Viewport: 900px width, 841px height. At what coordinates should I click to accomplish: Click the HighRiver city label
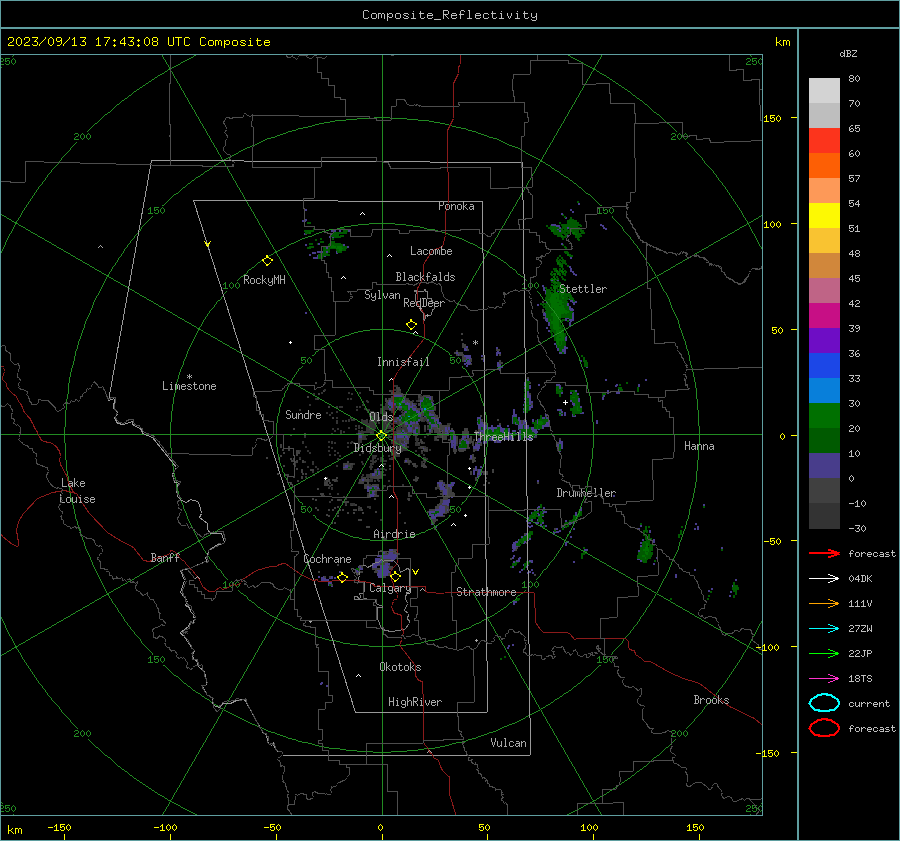click(415, 702)
